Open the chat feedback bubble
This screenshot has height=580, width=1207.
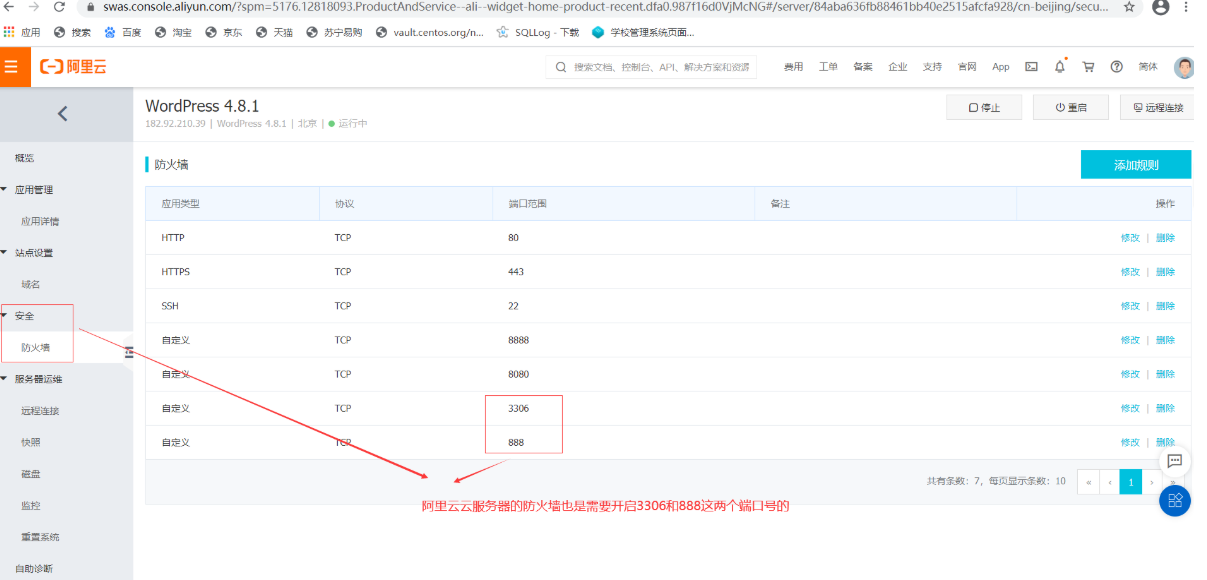coord(1175,461)
